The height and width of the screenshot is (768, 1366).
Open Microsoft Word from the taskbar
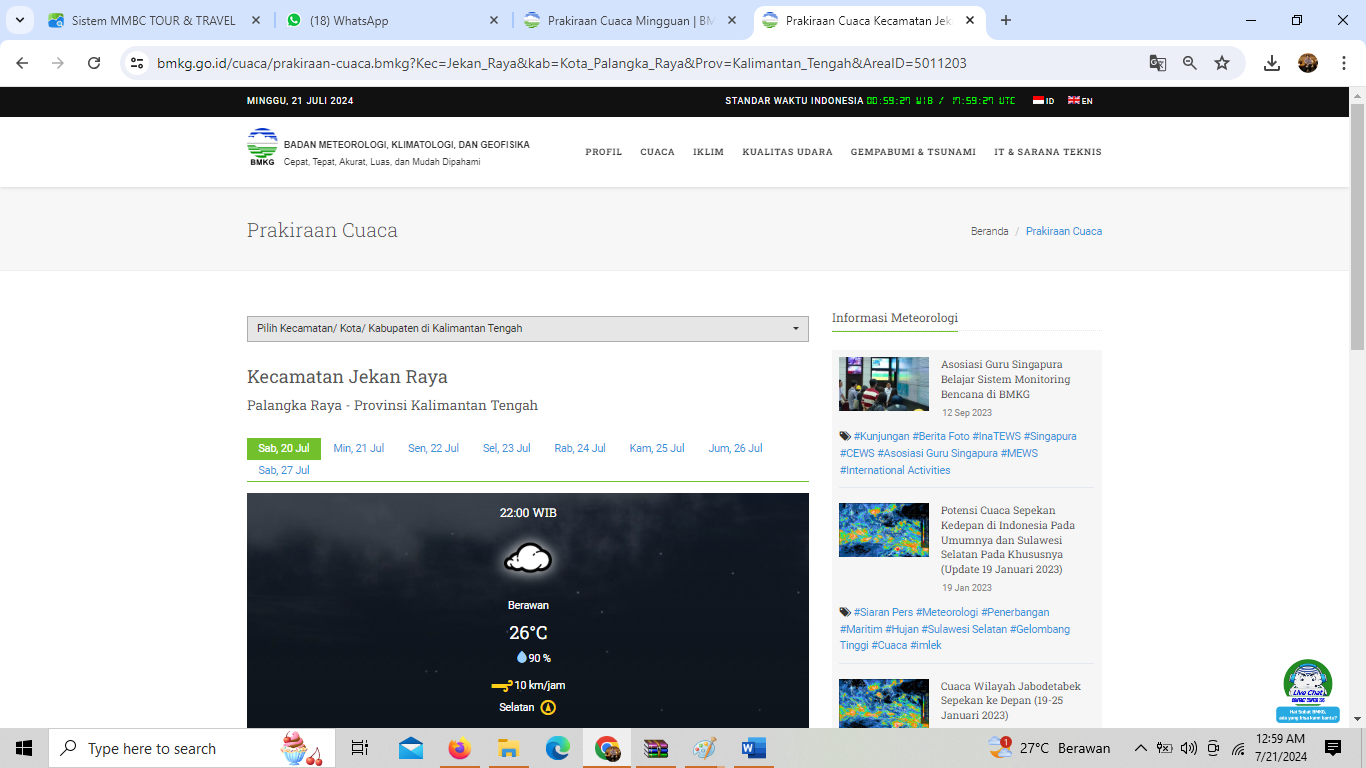[x=754, y=748]
